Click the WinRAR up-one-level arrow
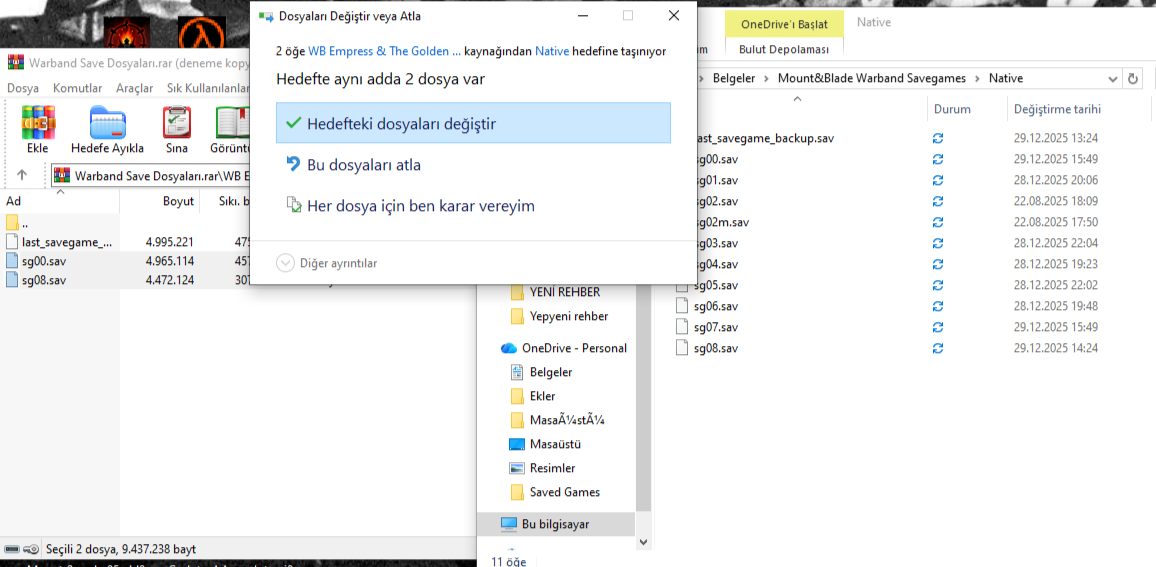 click(x=22, y=175)
